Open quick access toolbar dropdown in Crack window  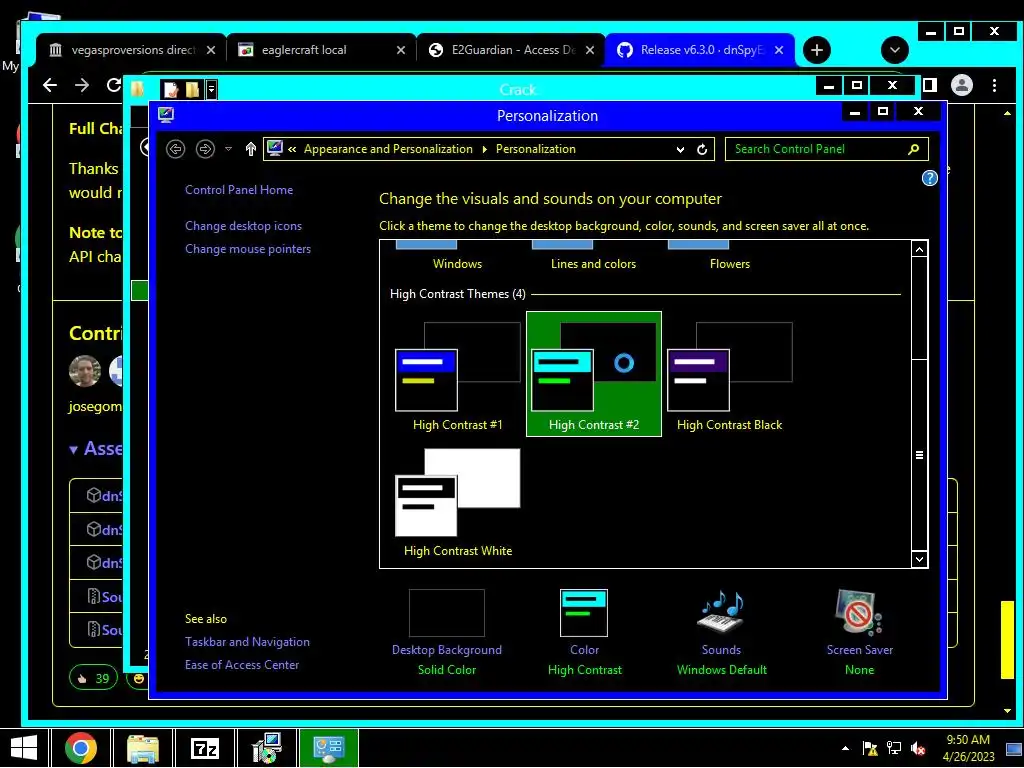click(x=211, y=89)
